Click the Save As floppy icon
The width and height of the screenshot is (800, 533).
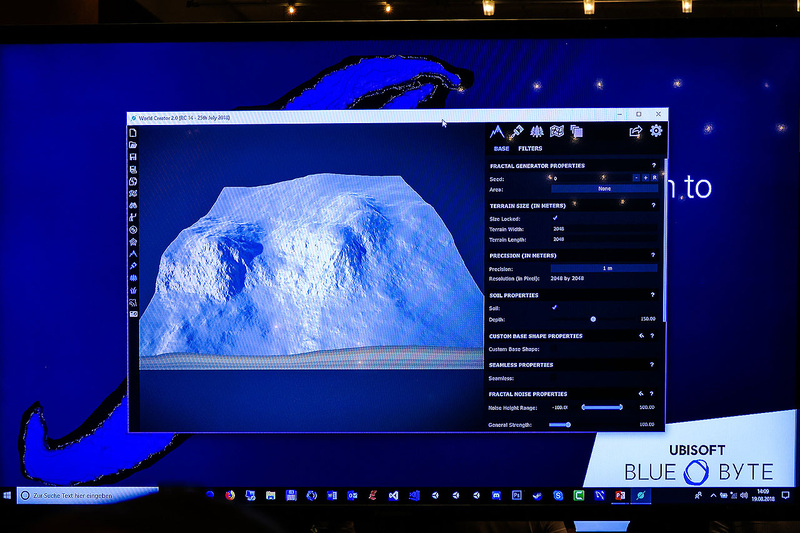133,169
